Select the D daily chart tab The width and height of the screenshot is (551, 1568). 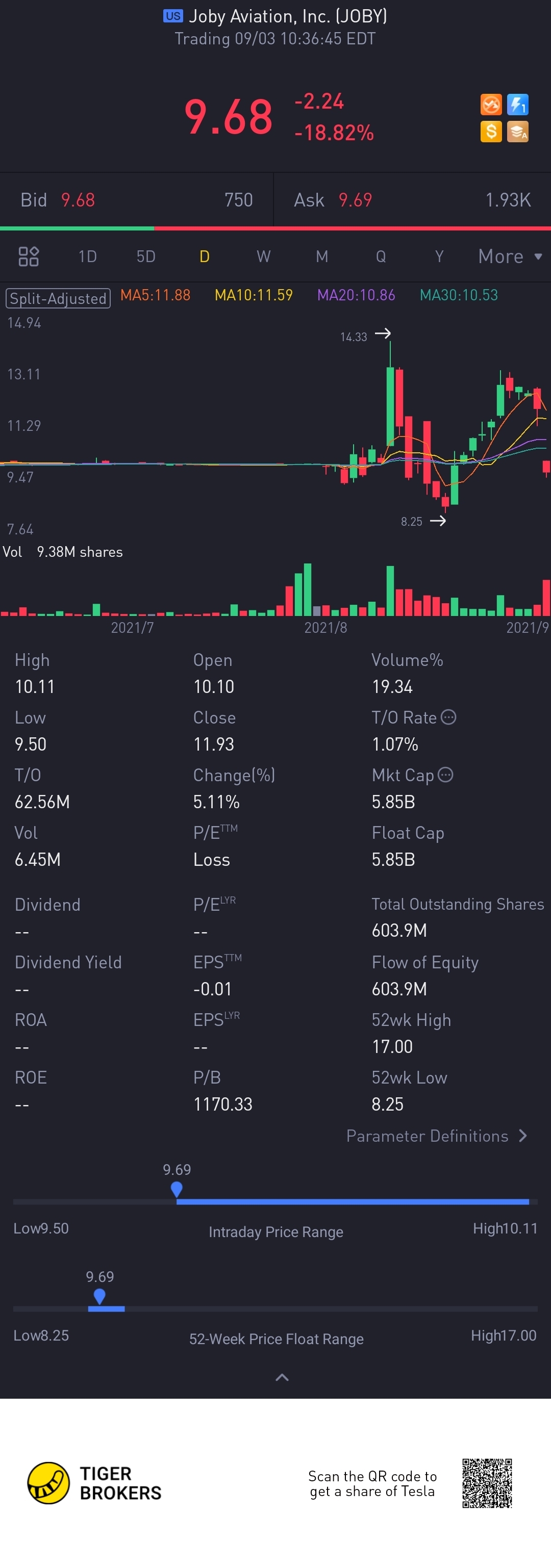pyautogui.click(x=205, y=256)
